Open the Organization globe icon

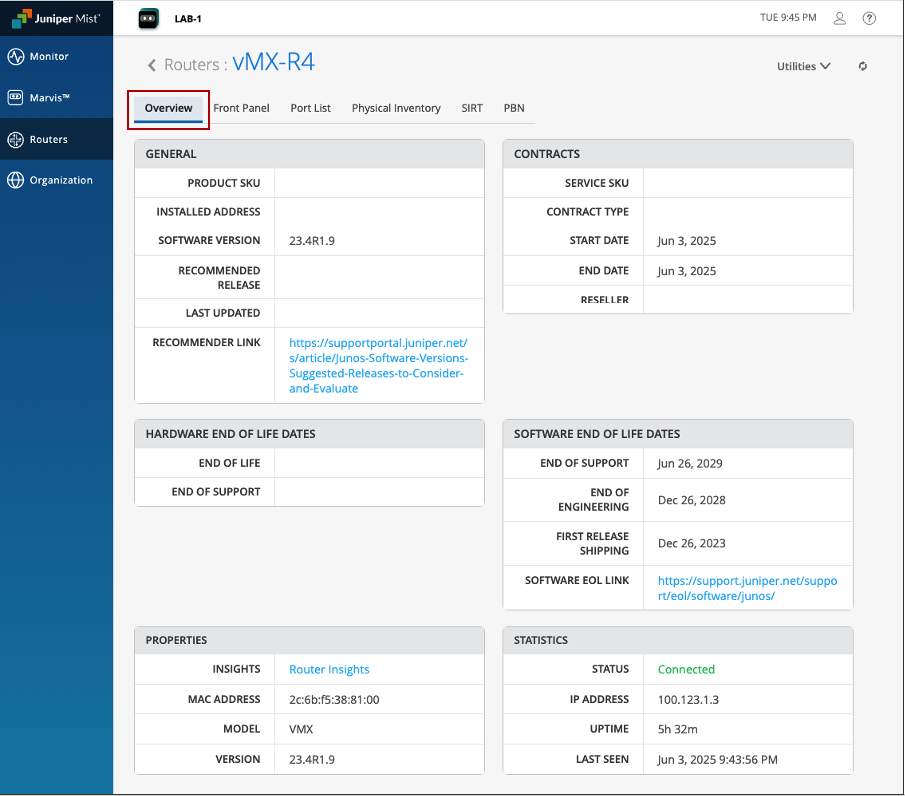[15, 181]
